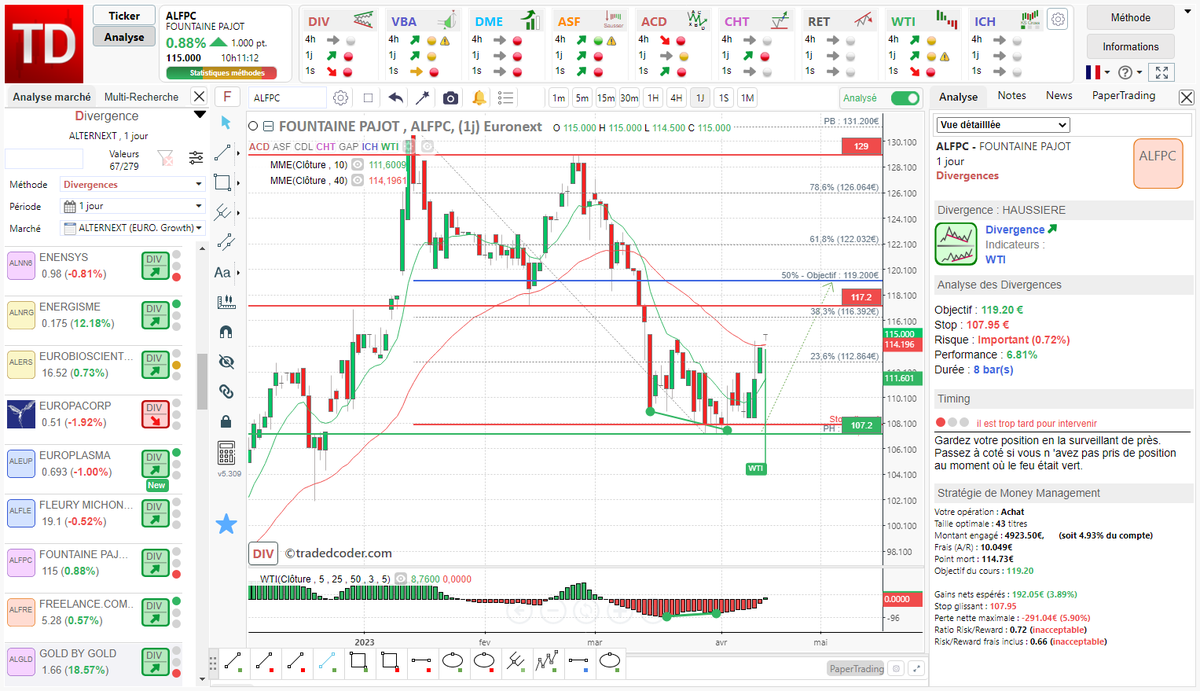The image size is (1200, 691).
Task: Open the Période 1 jour dropdown
Action: click(132, 206)
